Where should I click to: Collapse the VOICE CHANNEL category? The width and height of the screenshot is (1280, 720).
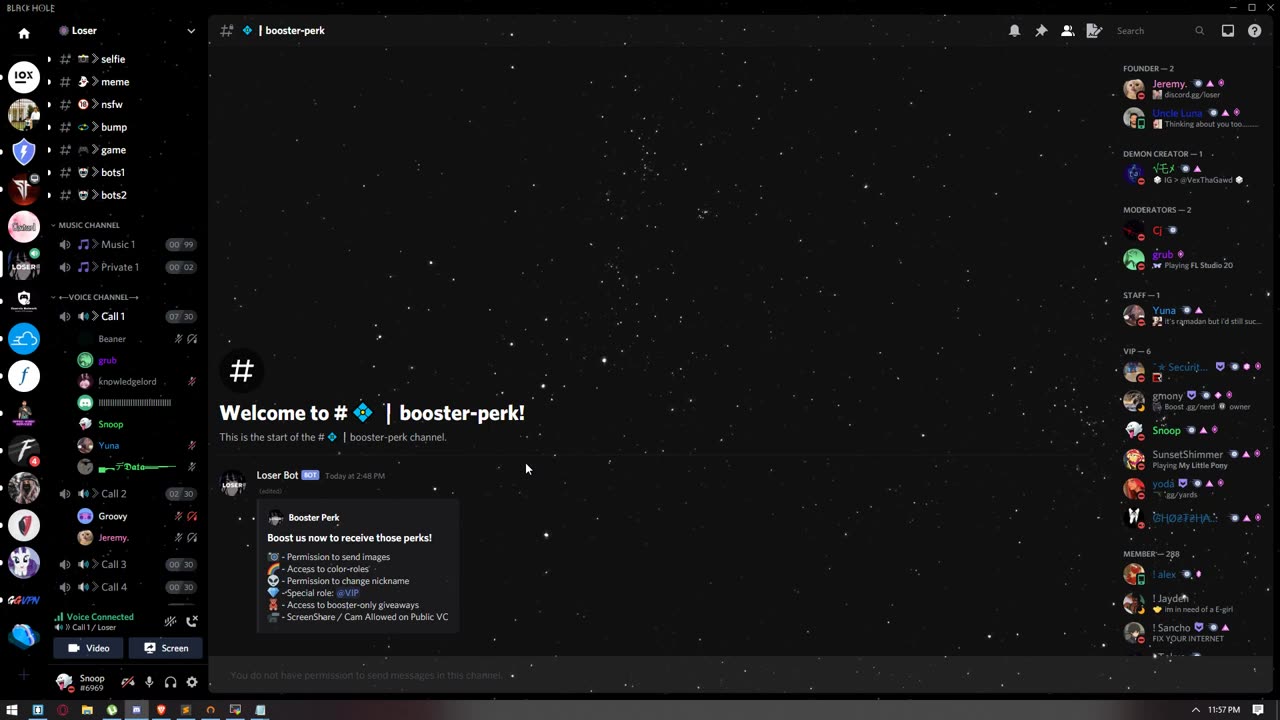point(98,297)
